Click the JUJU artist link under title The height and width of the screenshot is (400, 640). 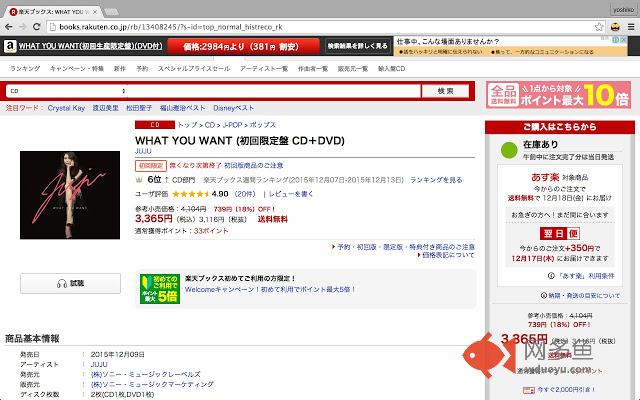pos(143,151)
